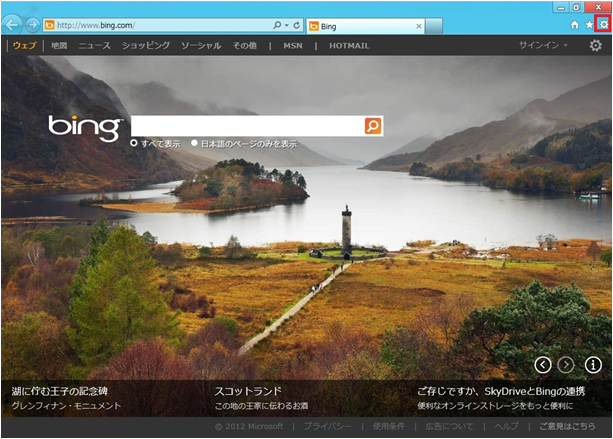Open the この地の王家に伝わるお酒 link
Screen dimensions: 613x439
tap(261, 406)
